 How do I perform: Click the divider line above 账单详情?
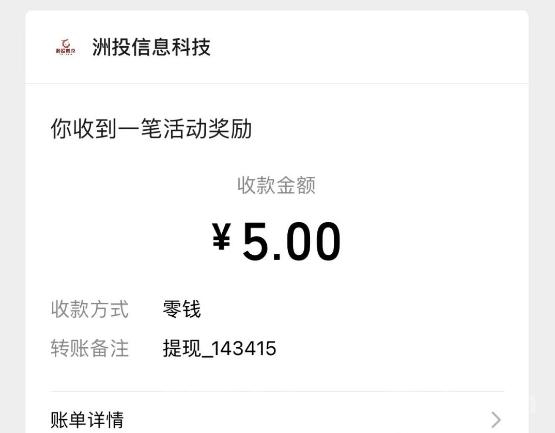click(277, 392)
